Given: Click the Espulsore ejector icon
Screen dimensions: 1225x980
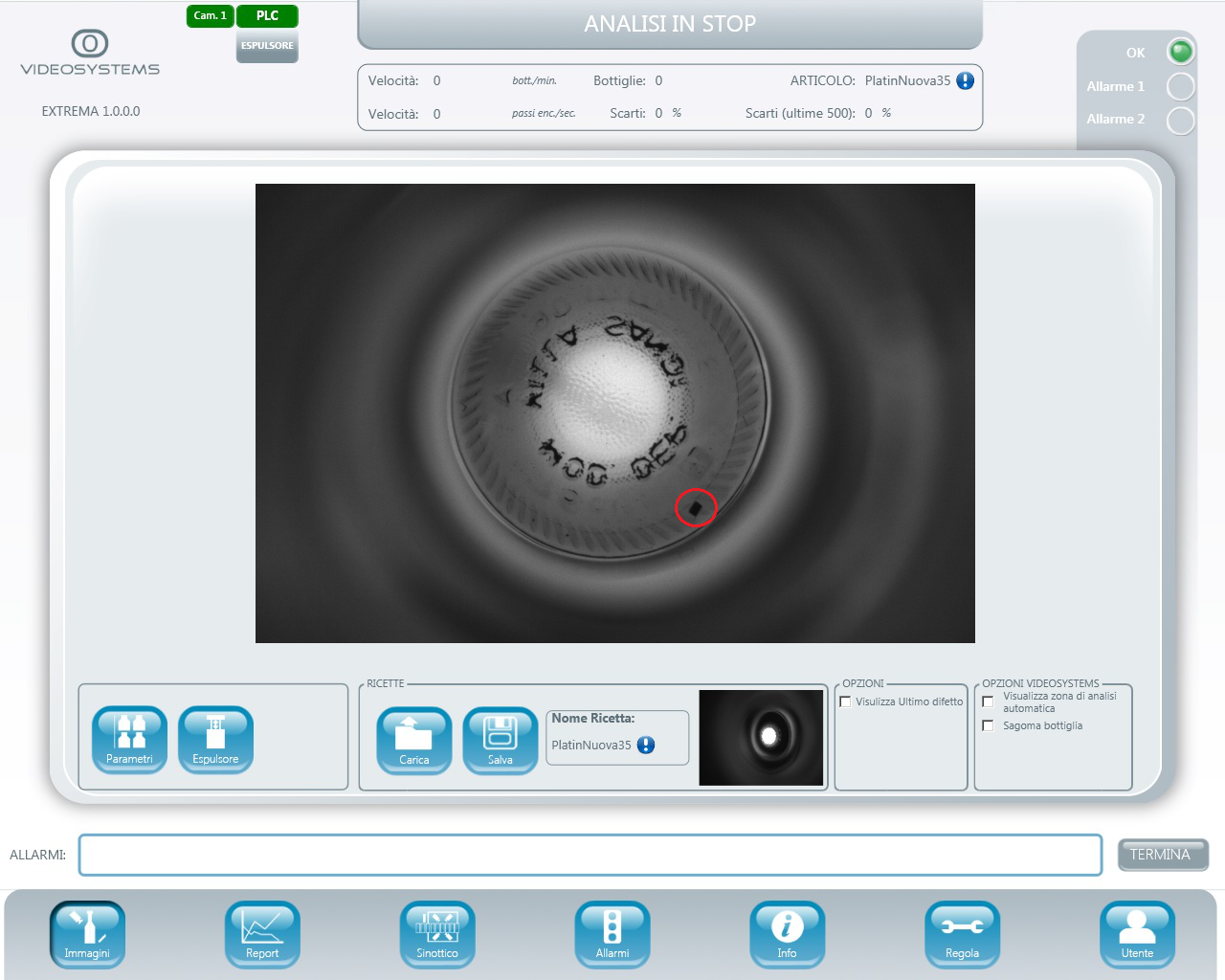Looking at the screenshot, I should pos(215,739).
